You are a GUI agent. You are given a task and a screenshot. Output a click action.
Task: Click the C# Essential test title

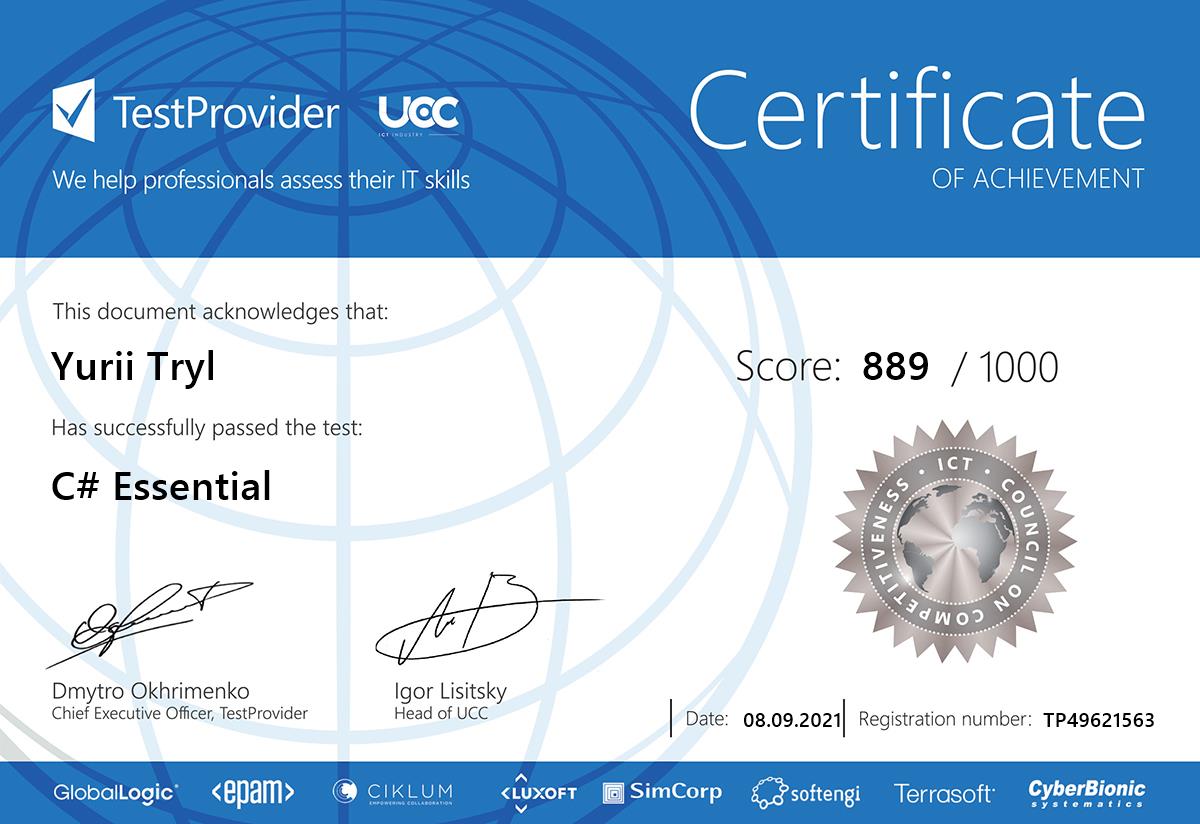point(161,487)
